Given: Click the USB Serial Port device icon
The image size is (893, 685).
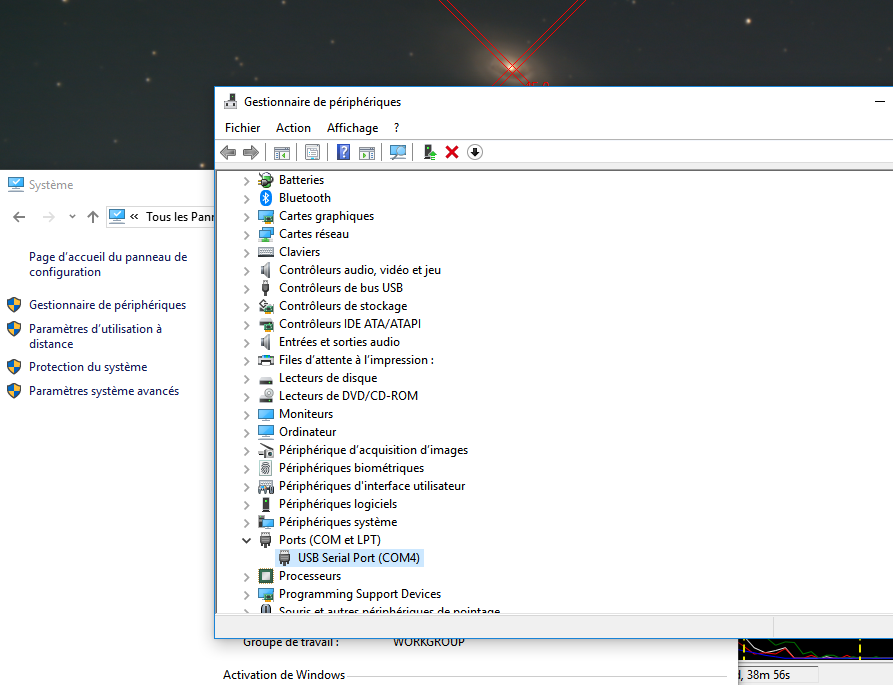Looking at the screenshot, I should point(285,558).
